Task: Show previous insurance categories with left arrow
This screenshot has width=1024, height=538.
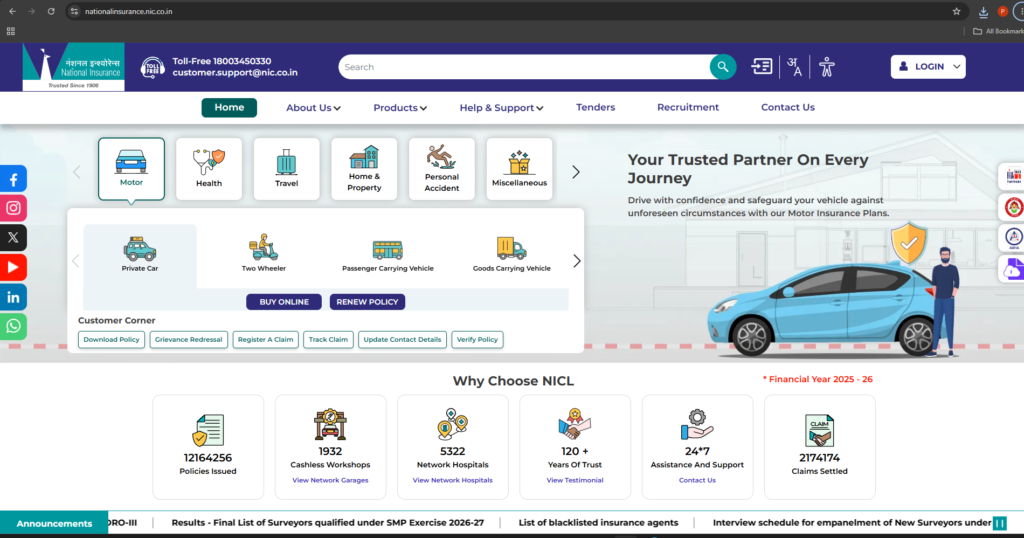Action: 77,172
